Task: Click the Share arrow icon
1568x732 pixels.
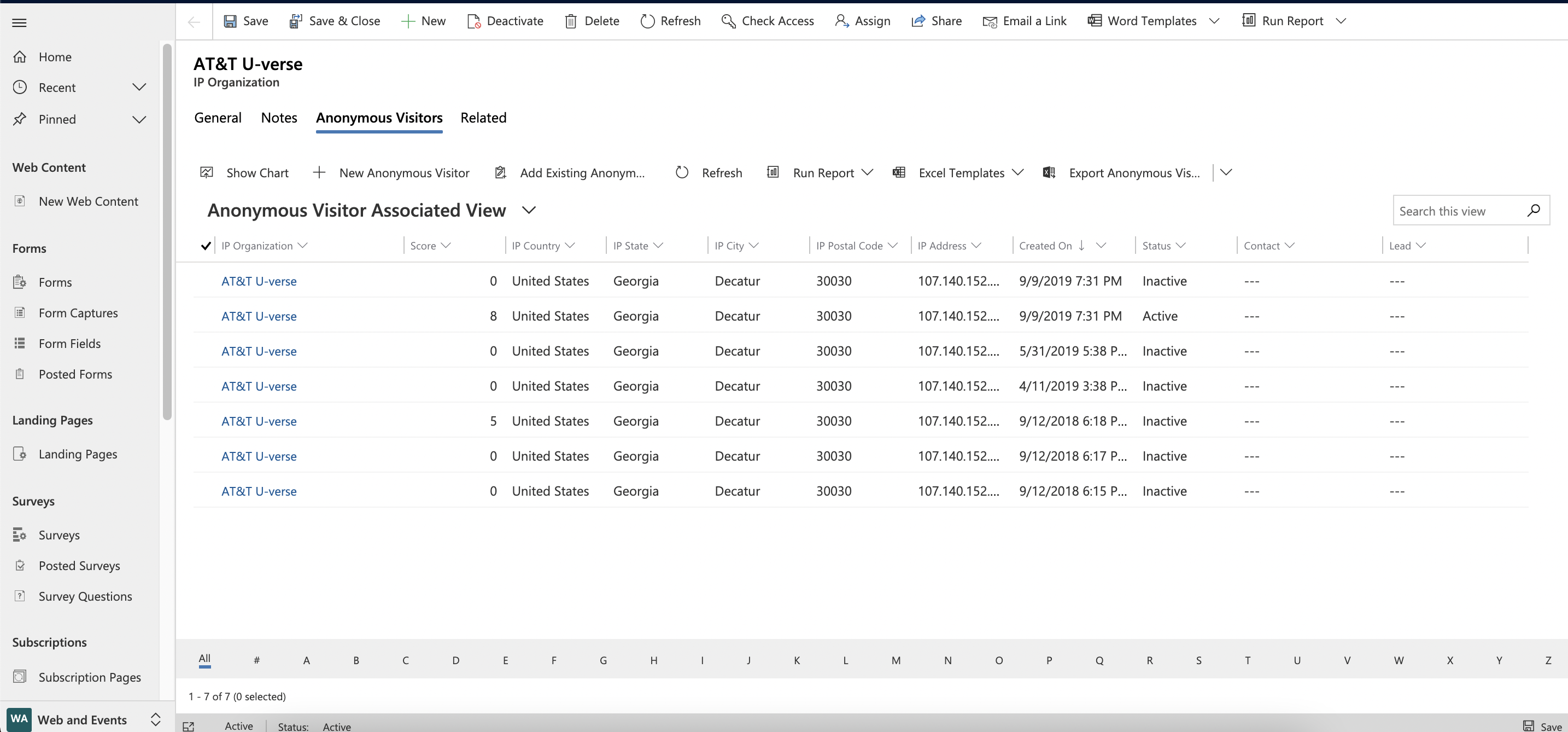Action: click(918, 21)
